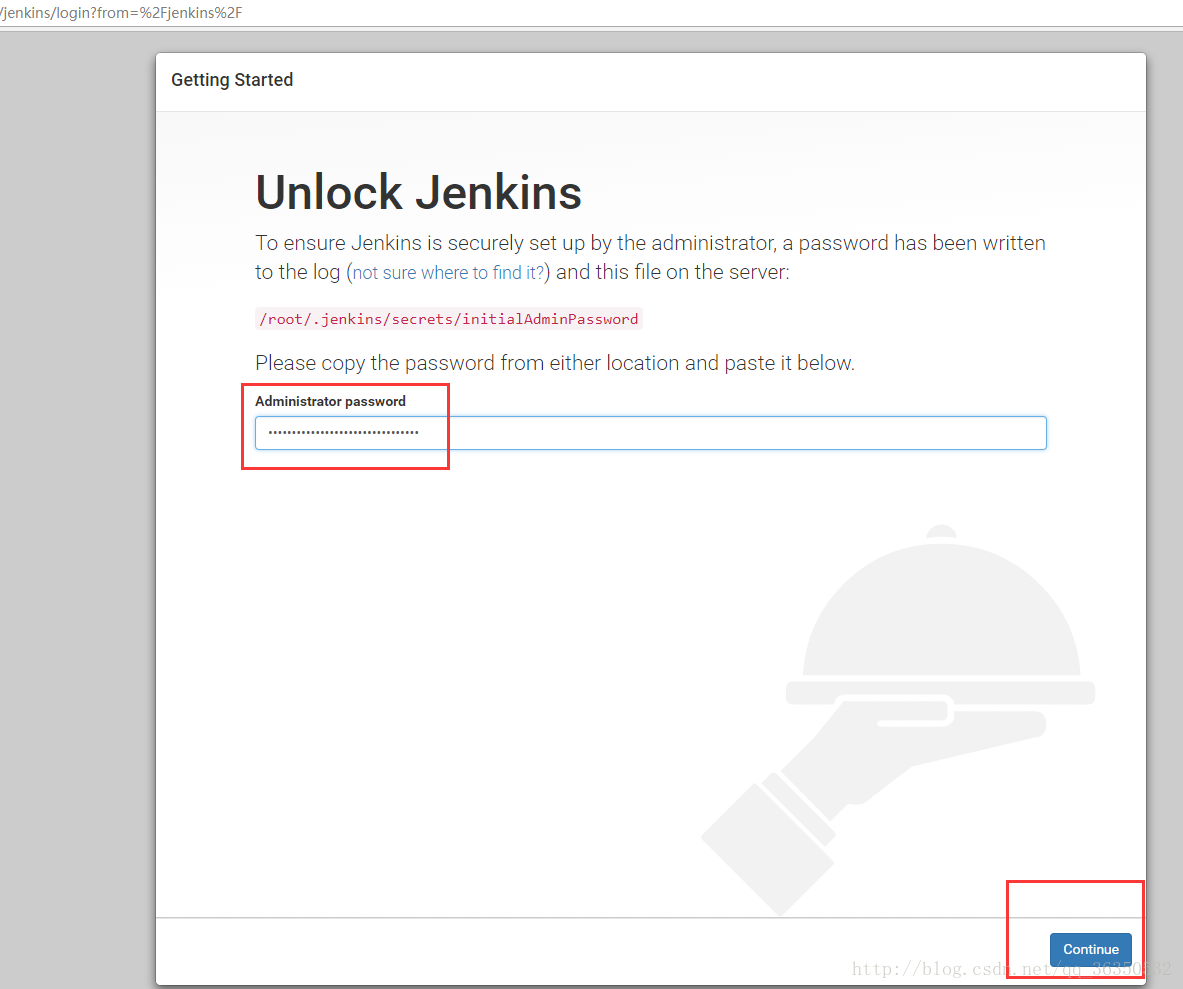Click the 'Unlock Jenkins' heading
Screen dimensions: 1183x989
(419, 192)
